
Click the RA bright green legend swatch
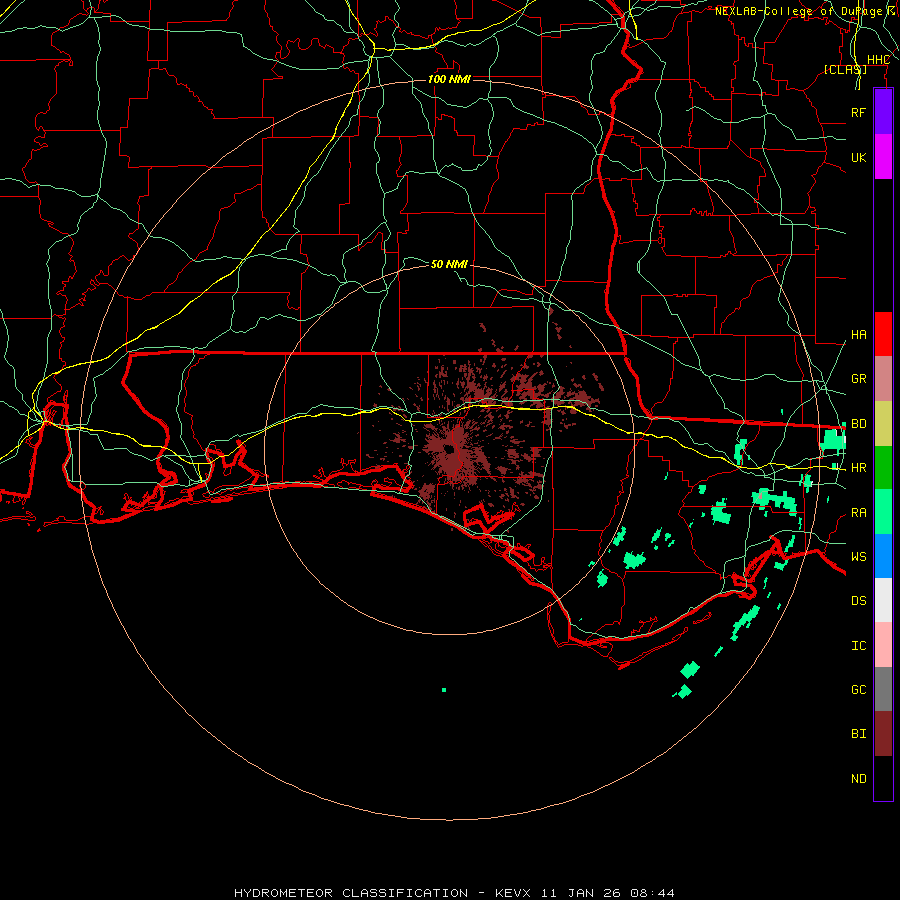point(883,512)
